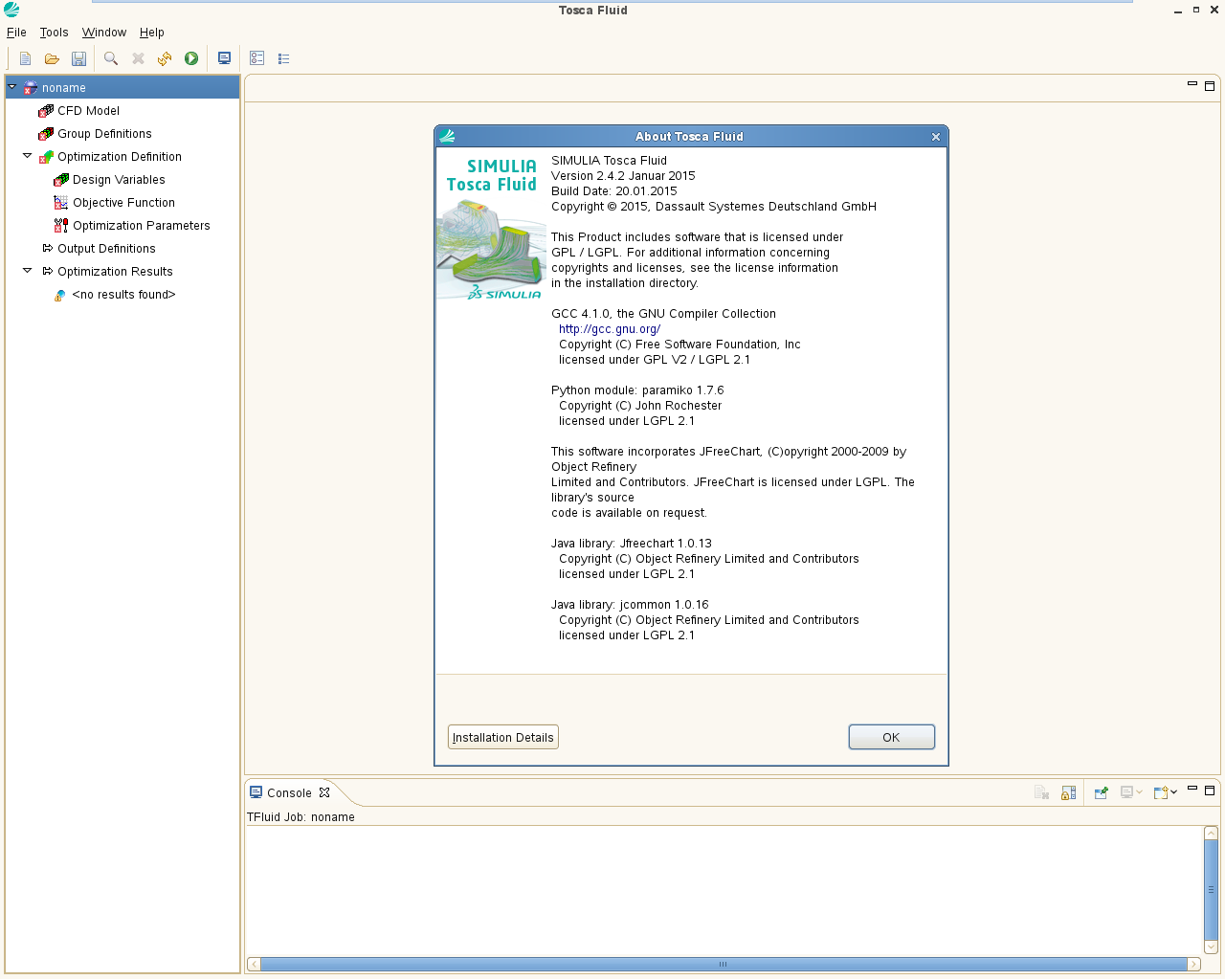The height and width of the screenshot is (980, 1225).
Task: Open the http://gcc.gnu.org/ link
Action: click(610, 329)
